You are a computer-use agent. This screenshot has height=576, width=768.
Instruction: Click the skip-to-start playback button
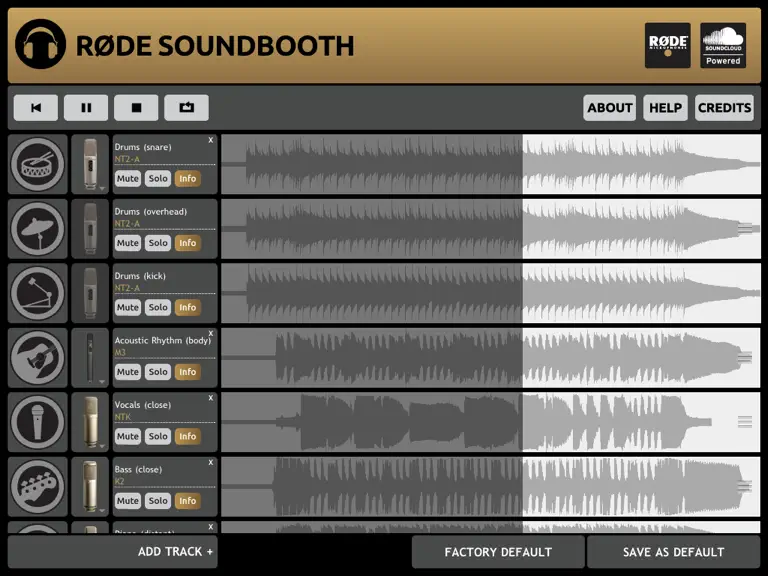pyautogui.click(x=36, y=108)
